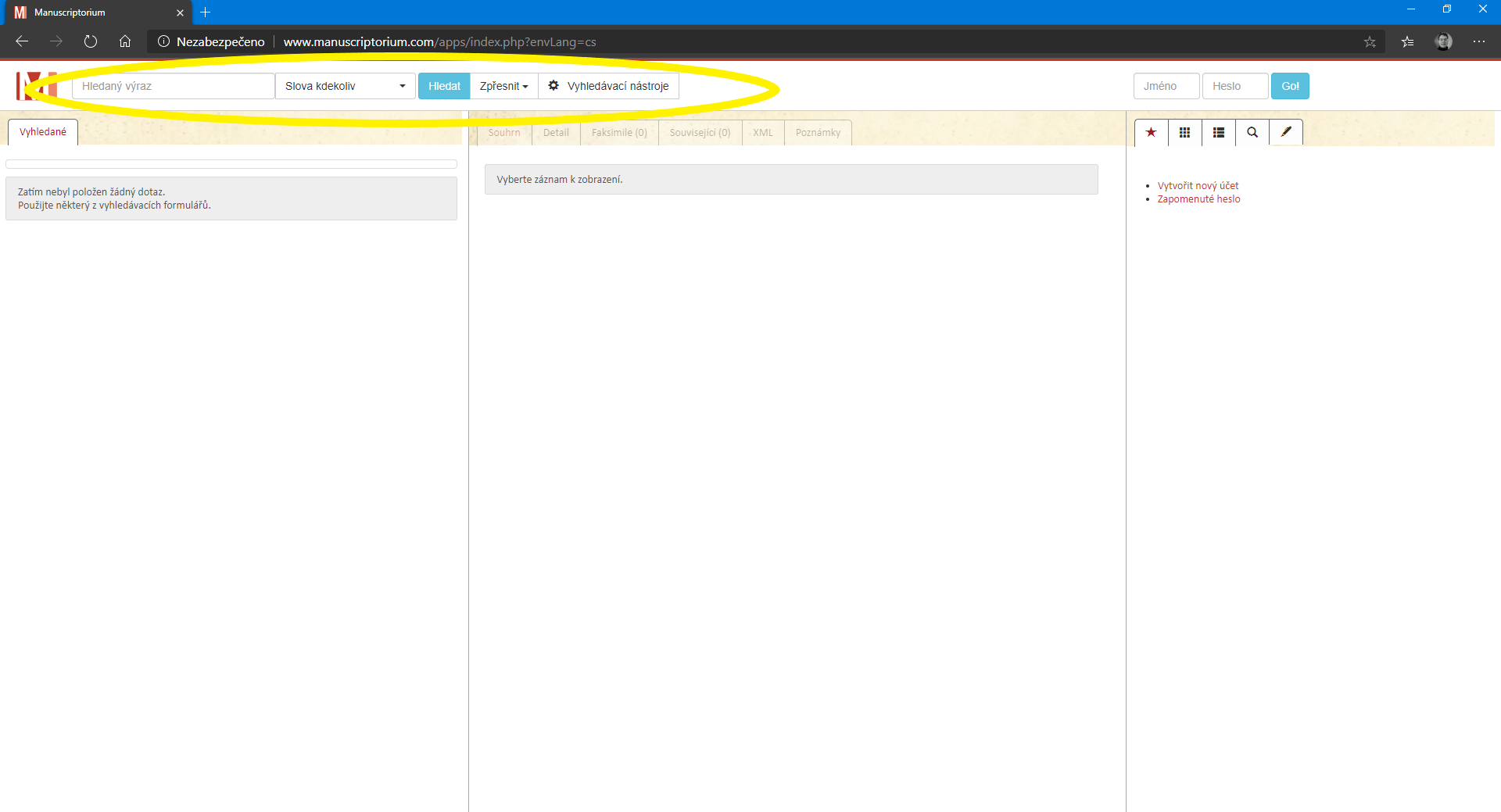Switch to the Faksimile (0) tab
The width and height of the screenshot is (1501, 812).
[618, 133]
